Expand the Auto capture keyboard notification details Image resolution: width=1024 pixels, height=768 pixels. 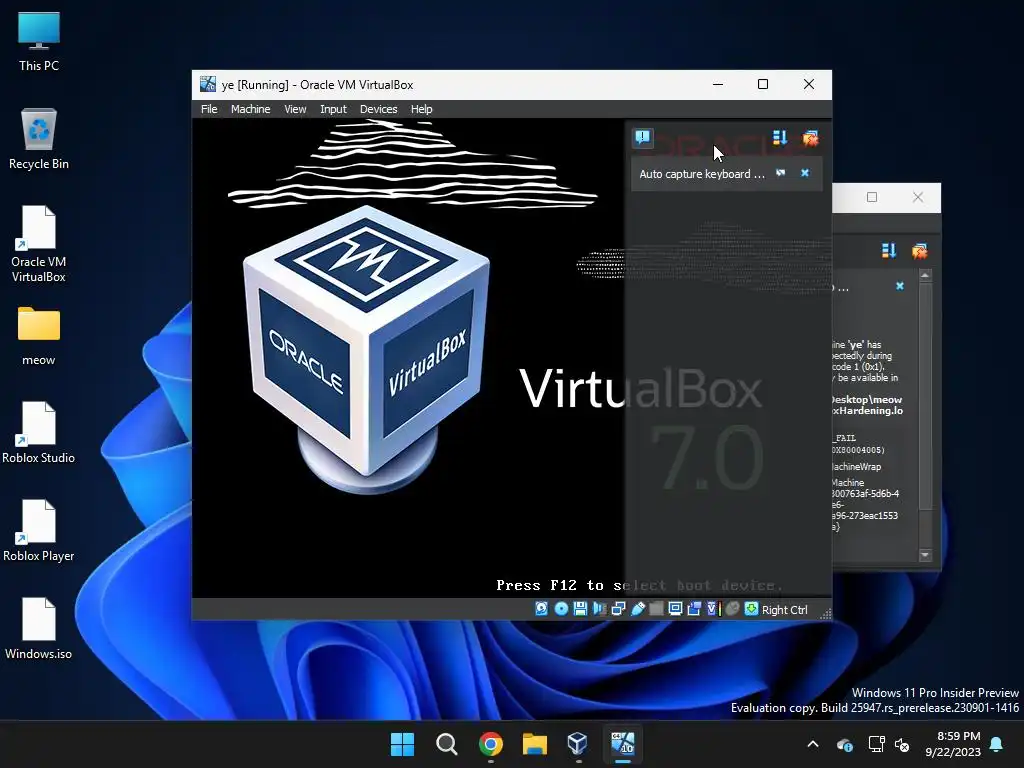click(780, 173)
